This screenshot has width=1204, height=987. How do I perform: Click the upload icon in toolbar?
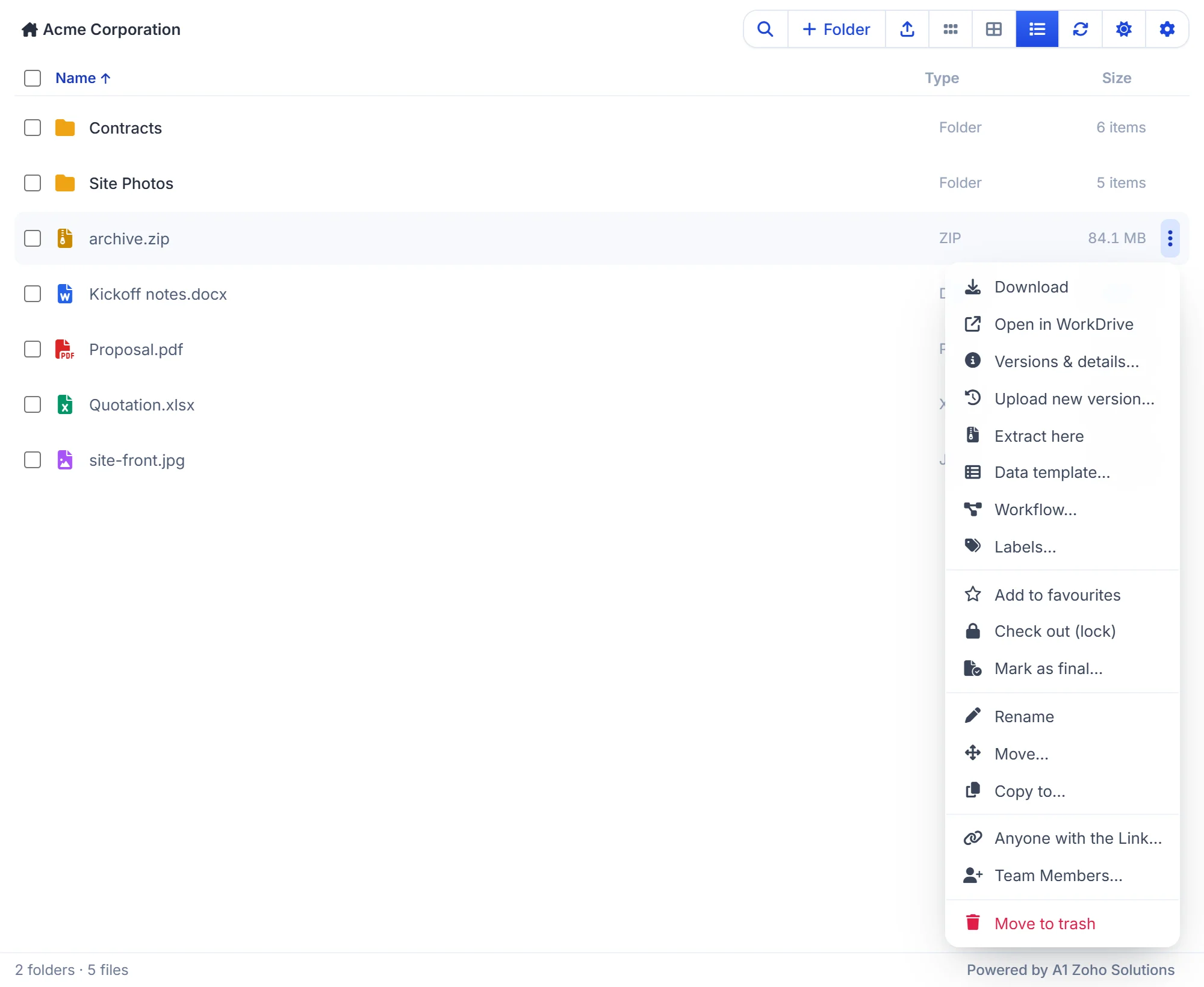[907, 29]
